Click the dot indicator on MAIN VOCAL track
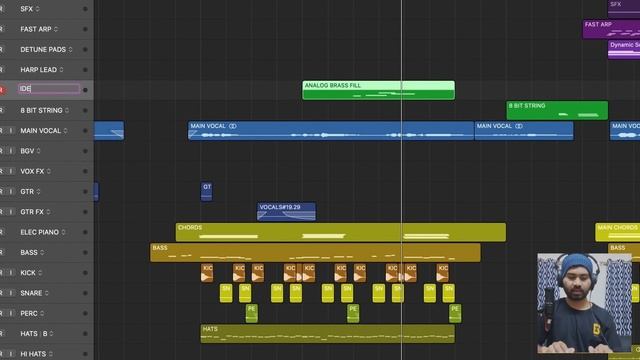The height and width of the screenshot is (360, 640). (85, 131)
